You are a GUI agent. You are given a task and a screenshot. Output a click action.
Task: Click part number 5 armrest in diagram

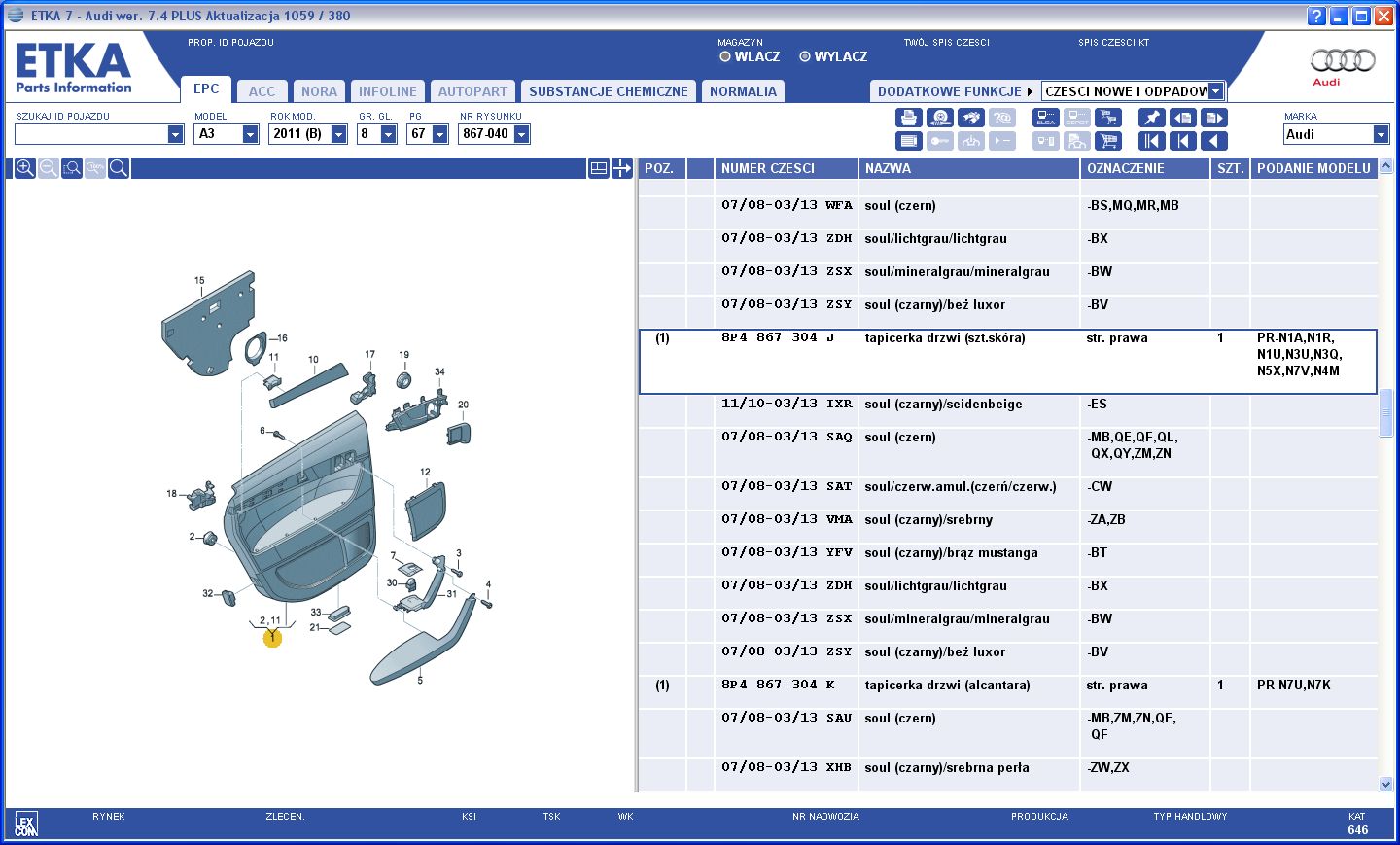tap(420, 681)
